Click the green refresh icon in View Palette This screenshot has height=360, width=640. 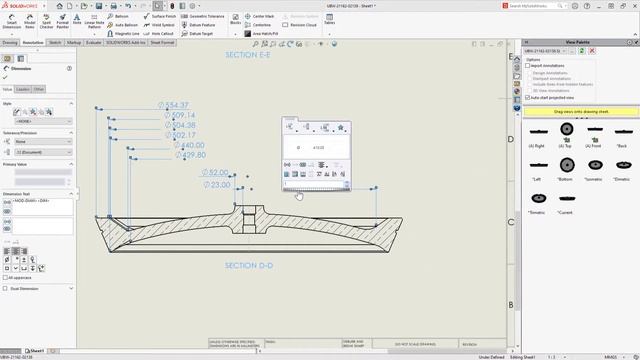[x=582, y=51]
